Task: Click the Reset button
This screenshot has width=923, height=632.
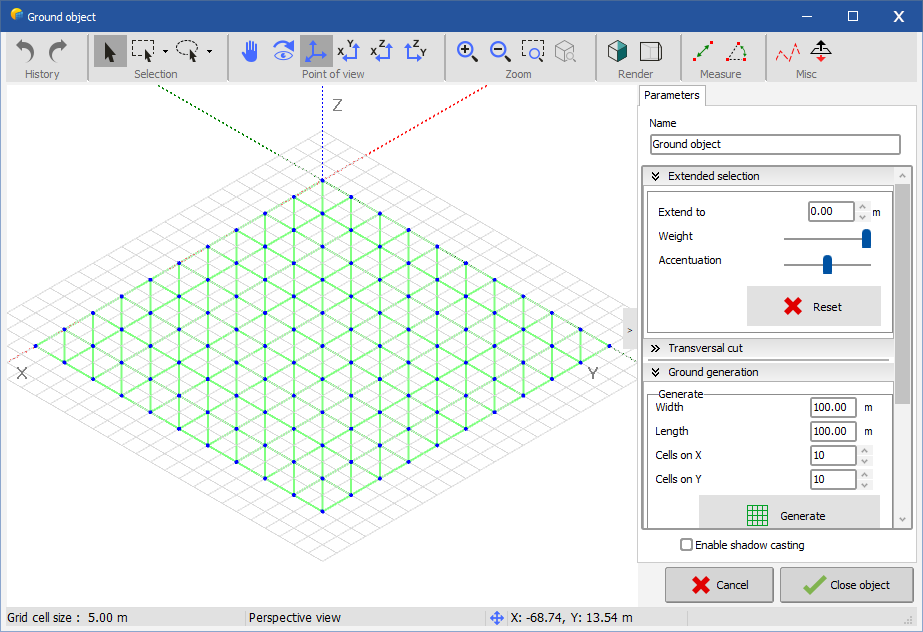Action: pos(814,306)
